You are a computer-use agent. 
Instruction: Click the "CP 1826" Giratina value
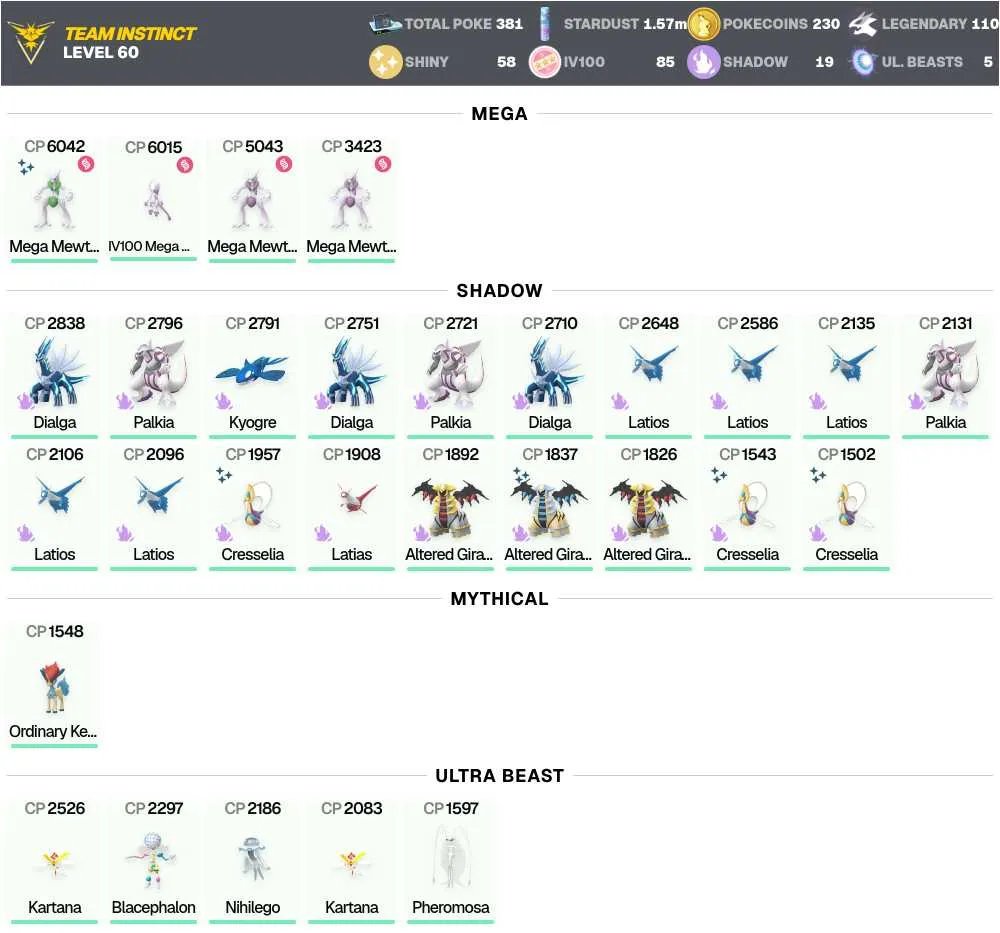(648, 455)
